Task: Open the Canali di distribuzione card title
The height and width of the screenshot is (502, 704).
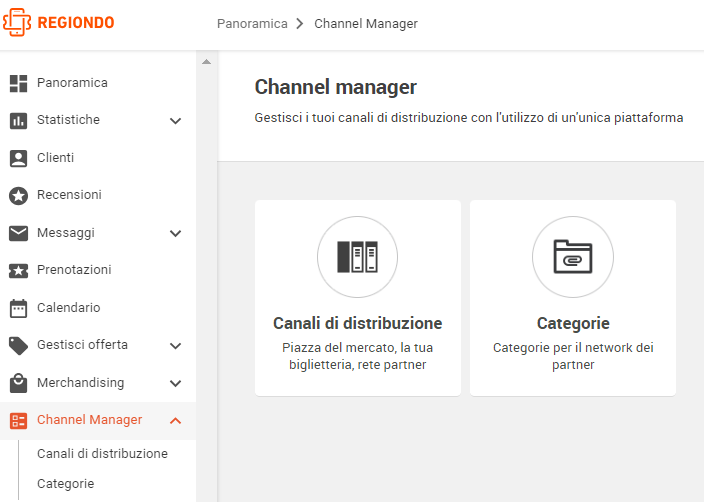Action: (x=357, y=323)
